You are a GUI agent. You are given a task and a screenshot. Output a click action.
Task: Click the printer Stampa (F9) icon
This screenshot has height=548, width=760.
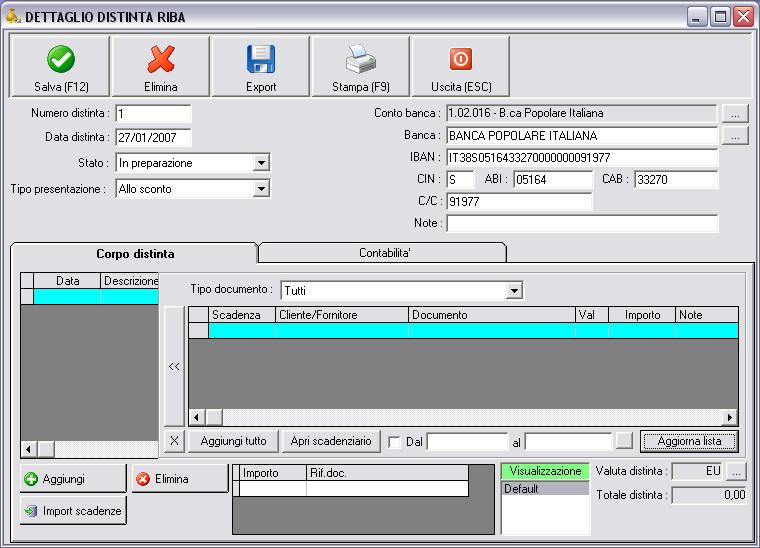tap(361, 59)
